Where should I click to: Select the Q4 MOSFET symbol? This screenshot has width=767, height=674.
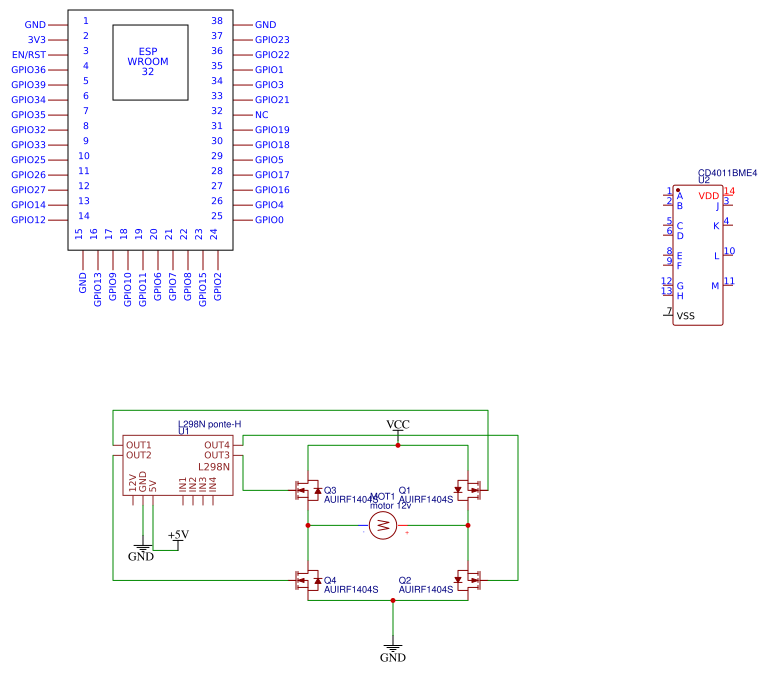(x=308, y=580)
